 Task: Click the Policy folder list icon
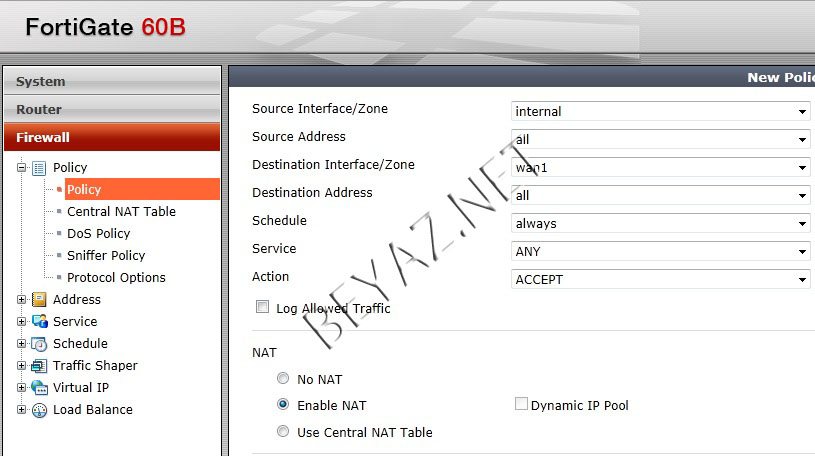coord(39,168)
